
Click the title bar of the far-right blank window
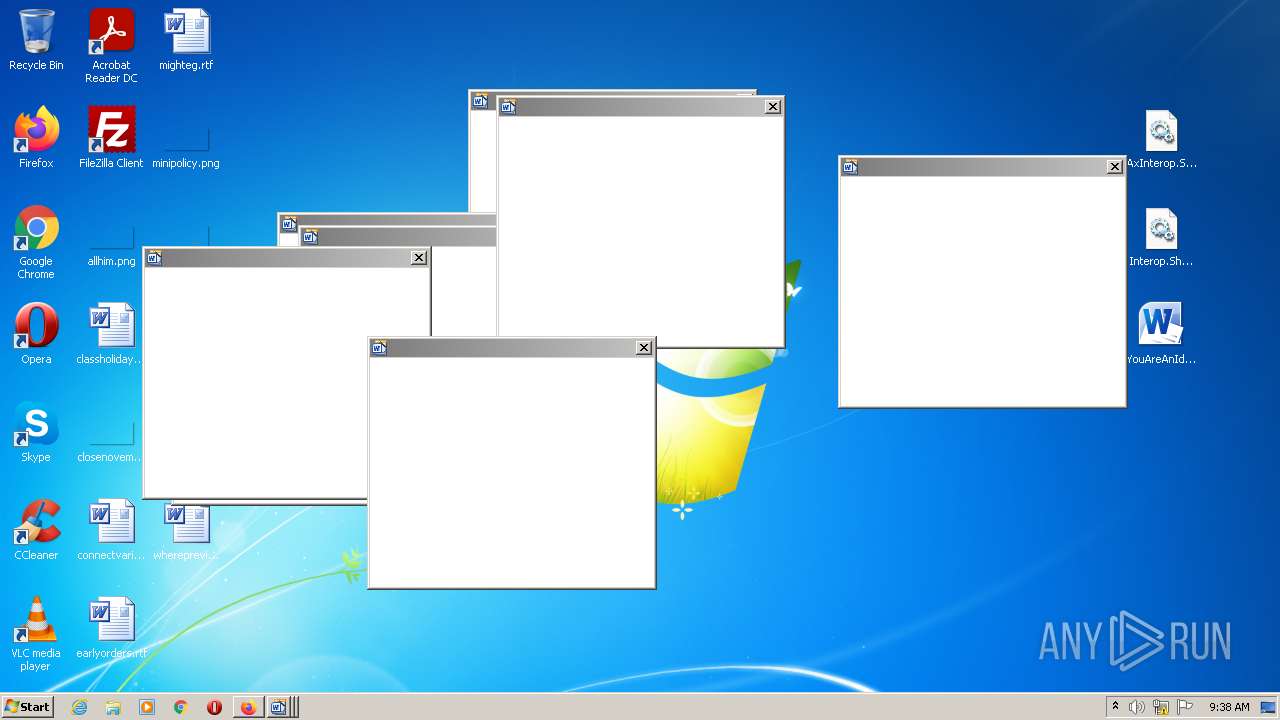coord(982,167)
